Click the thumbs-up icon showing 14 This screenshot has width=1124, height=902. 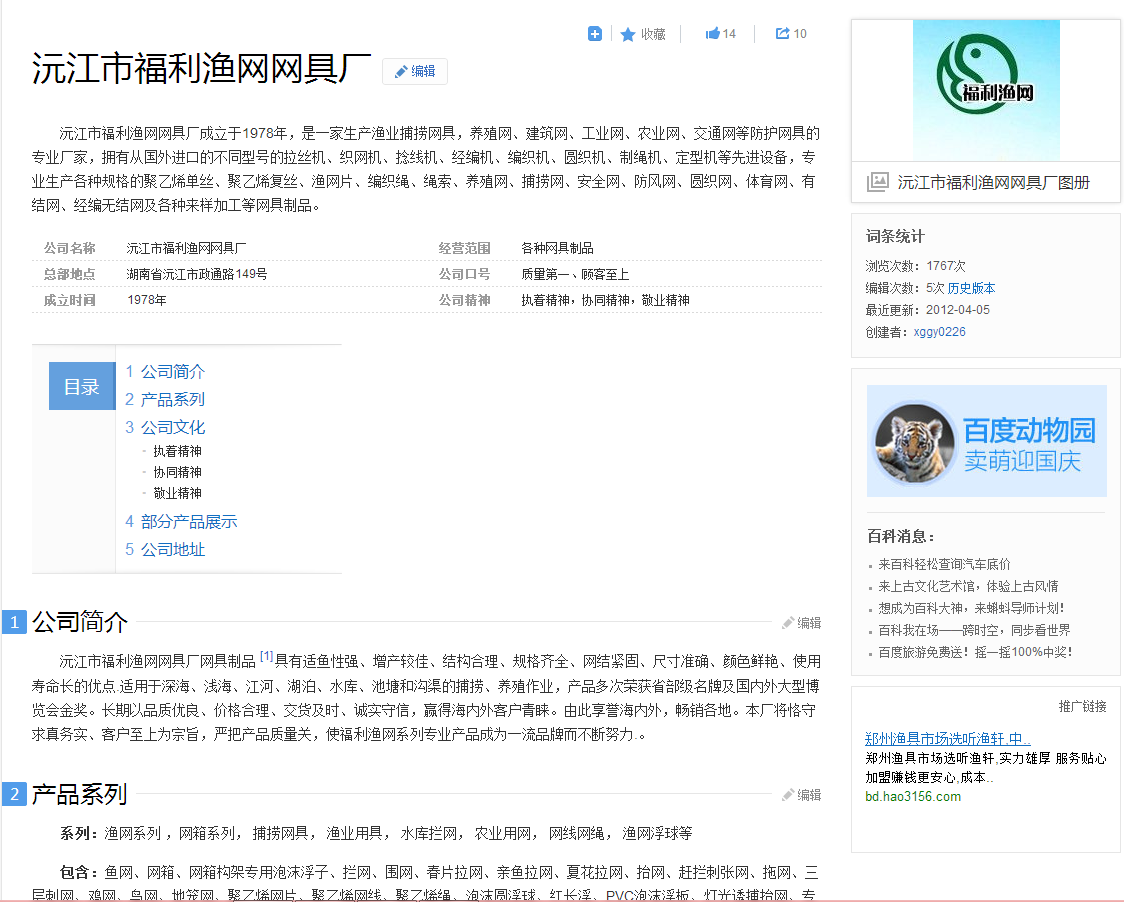coord(712,33)
